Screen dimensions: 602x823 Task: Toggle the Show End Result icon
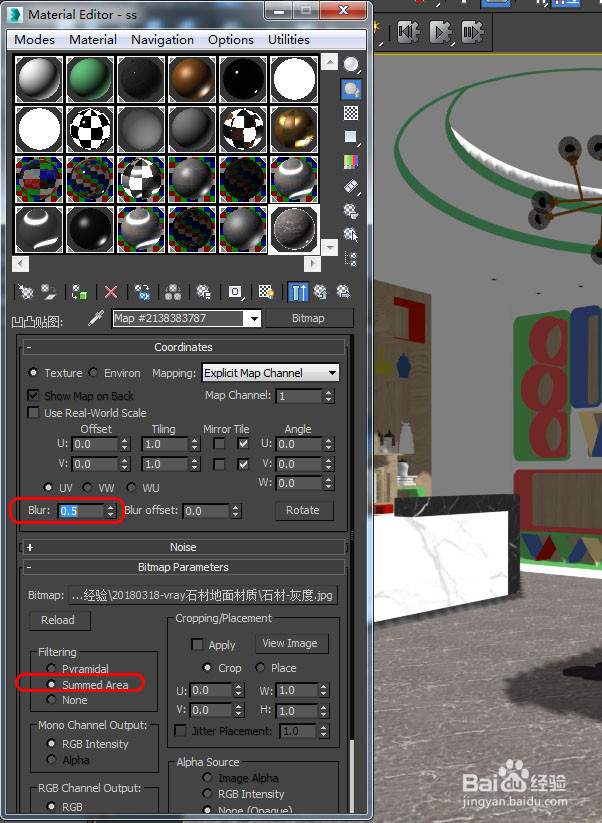pyautogui.click(x=298, y=292)
